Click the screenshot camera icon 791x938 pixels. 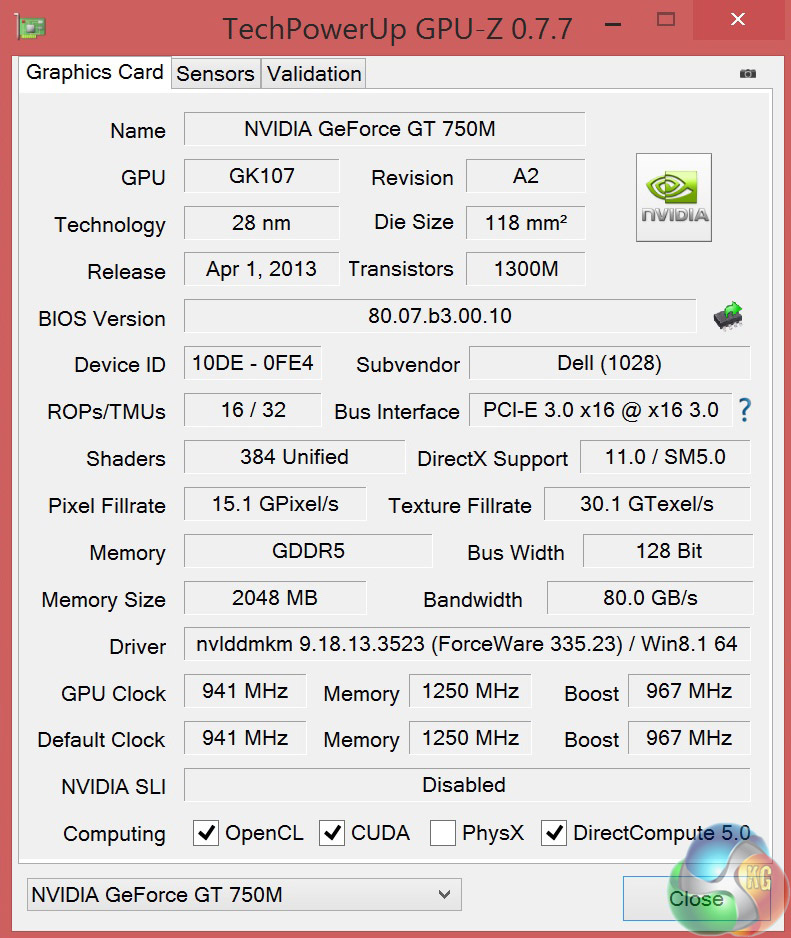747,74
